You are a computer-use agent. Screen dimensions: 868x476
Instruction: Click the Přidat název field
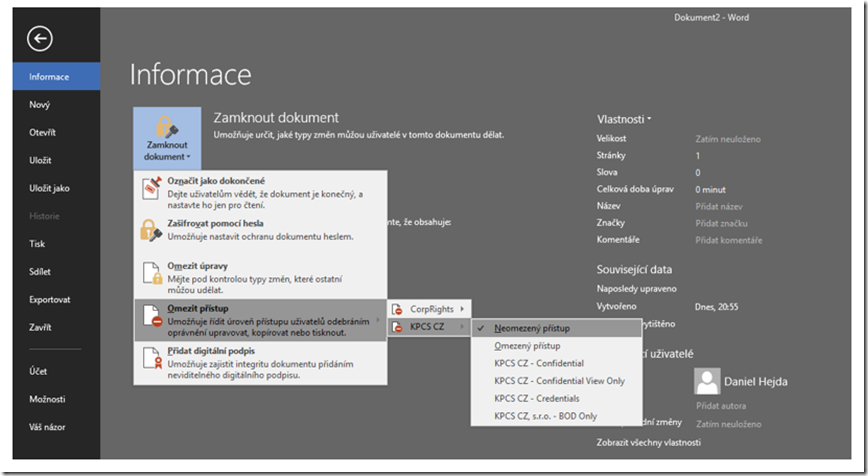click(719, 206)
